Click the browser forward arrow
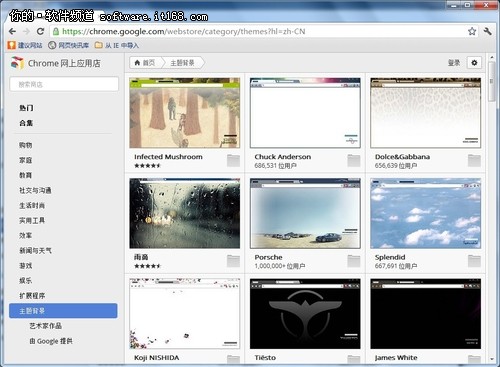 click(x=26, y=31)
